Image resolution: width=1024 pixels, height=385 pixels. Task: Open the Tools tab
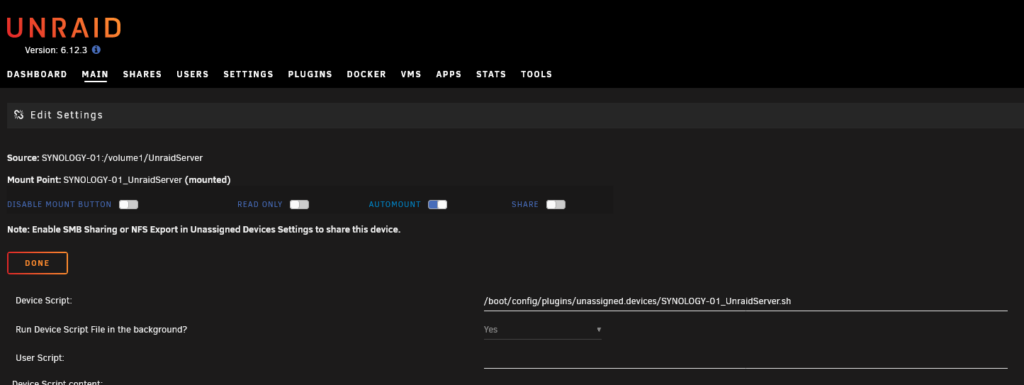click(x=536, y=74)
